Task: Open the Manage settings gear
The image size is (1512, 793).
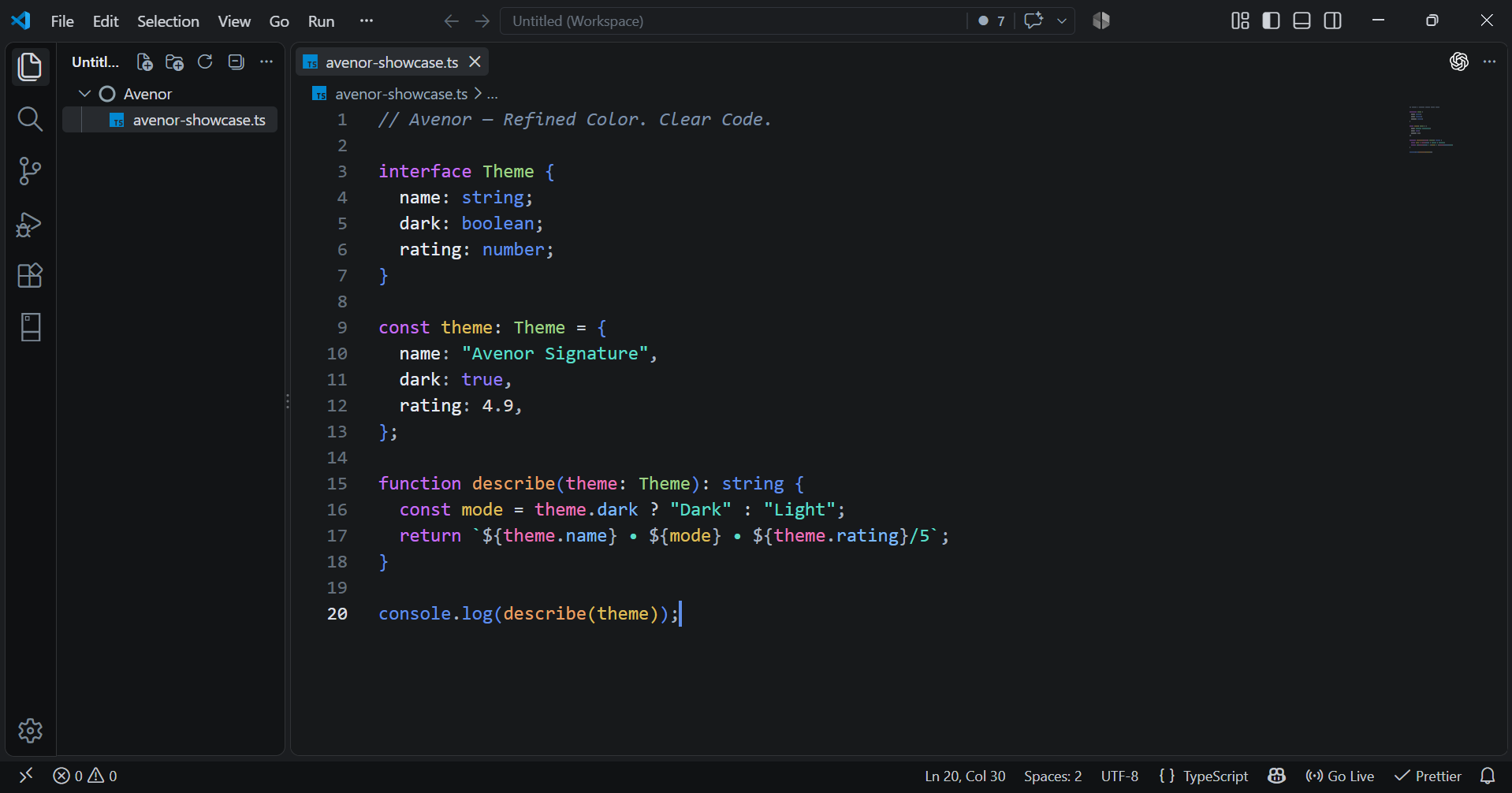Action: [x=30, y=731]
